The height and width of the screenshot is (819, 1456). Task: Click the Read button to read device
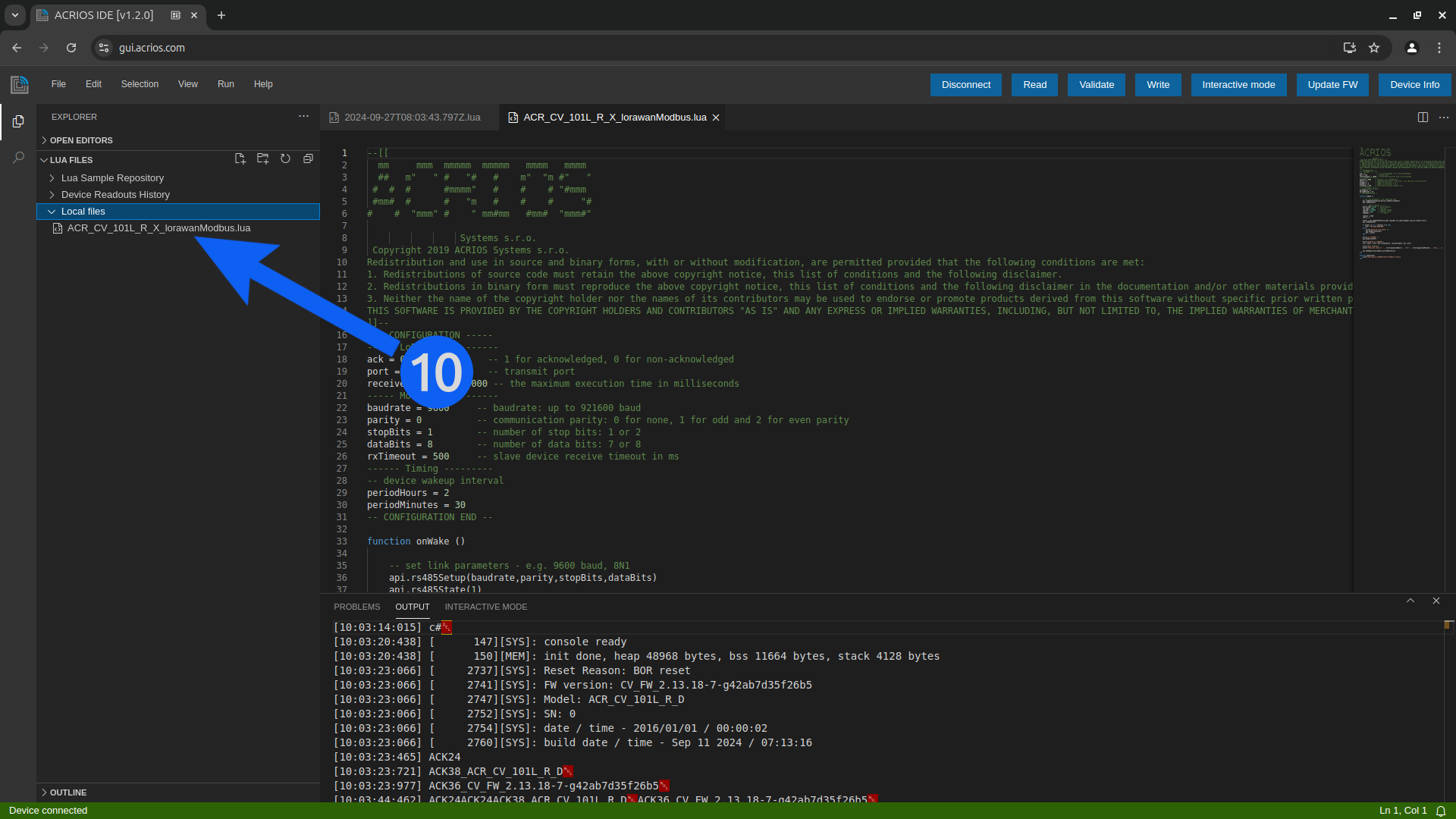[1035, 84]
